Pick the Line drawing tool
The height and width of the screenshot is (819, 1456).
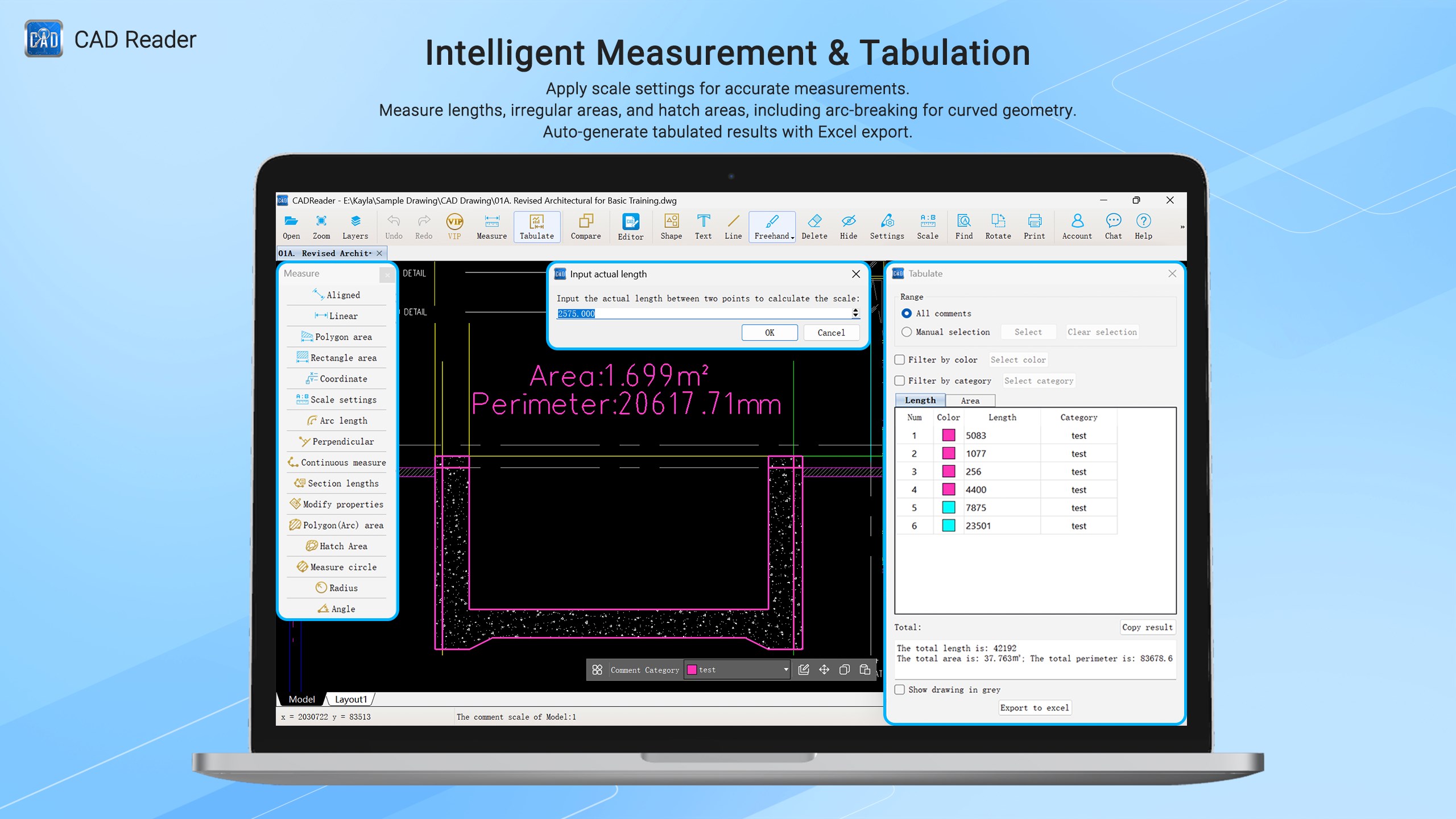pos(733,227)
